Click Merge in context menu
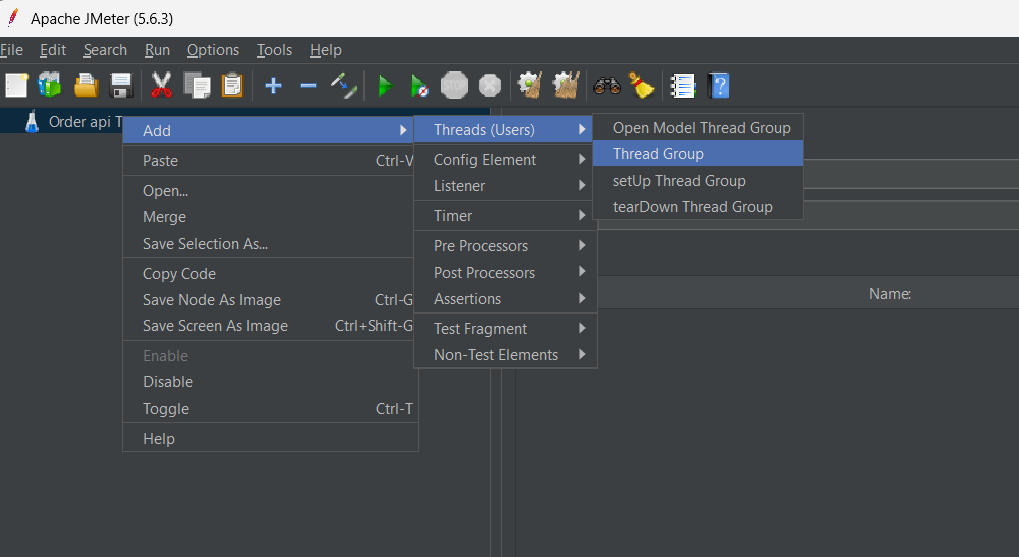 point(269,217)
